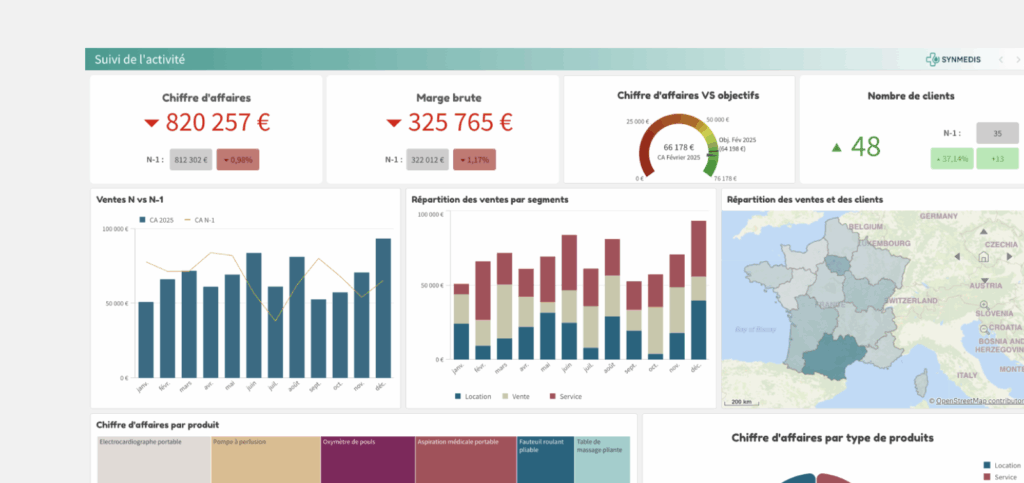Click the 322 012 € N-1 value

tap(428, 159)
